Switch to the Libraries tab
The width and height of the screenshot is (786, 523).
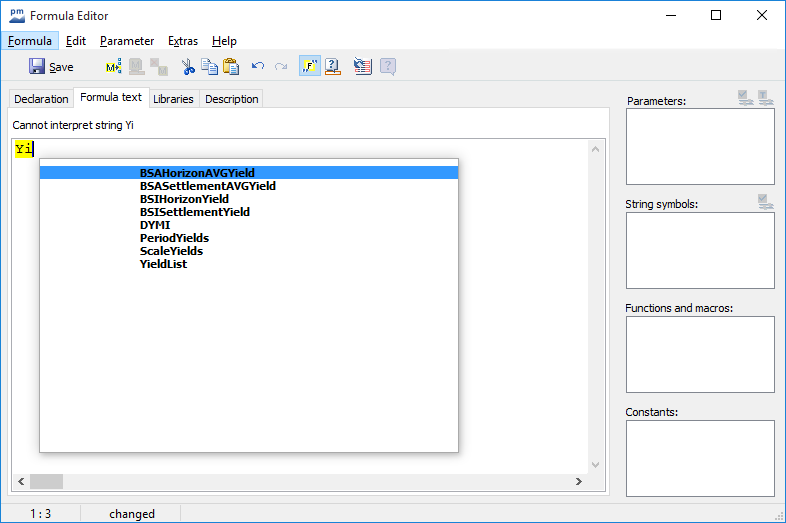pos(173,99)
